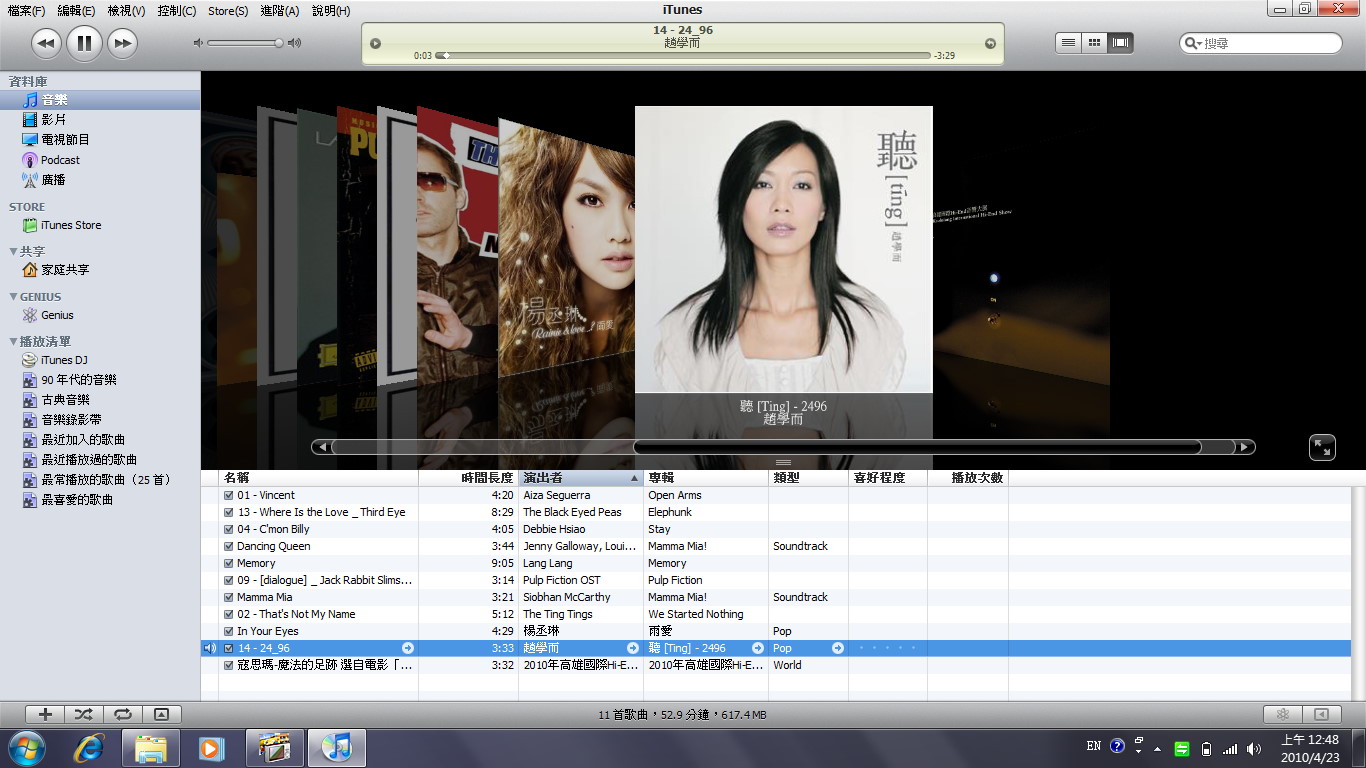
Task: Click the volume slider knob
Action: 279,43
